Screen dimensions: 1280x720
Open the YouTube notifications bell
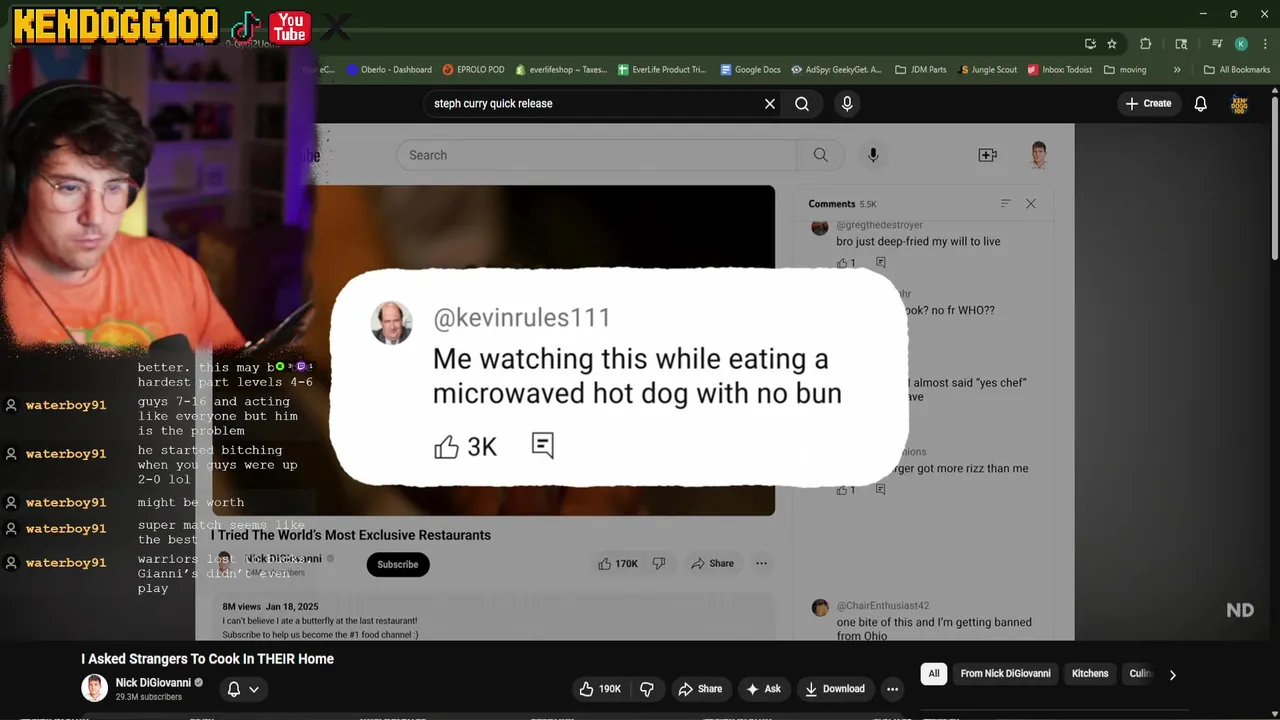tap(1200, 104)
